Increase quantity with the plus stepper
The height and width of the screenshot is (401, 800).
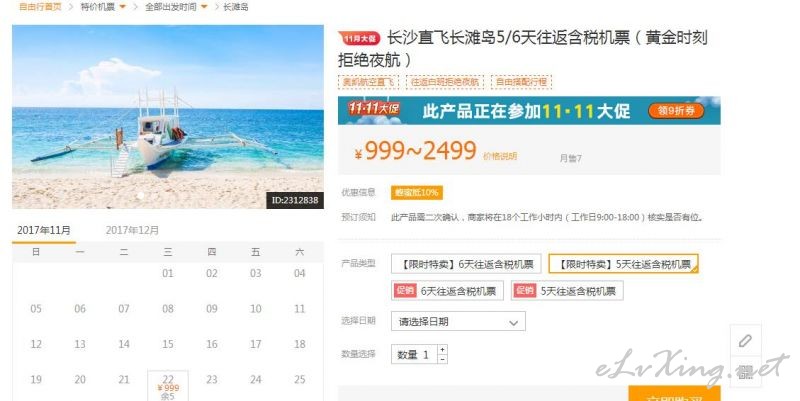[x=442, y=349]
